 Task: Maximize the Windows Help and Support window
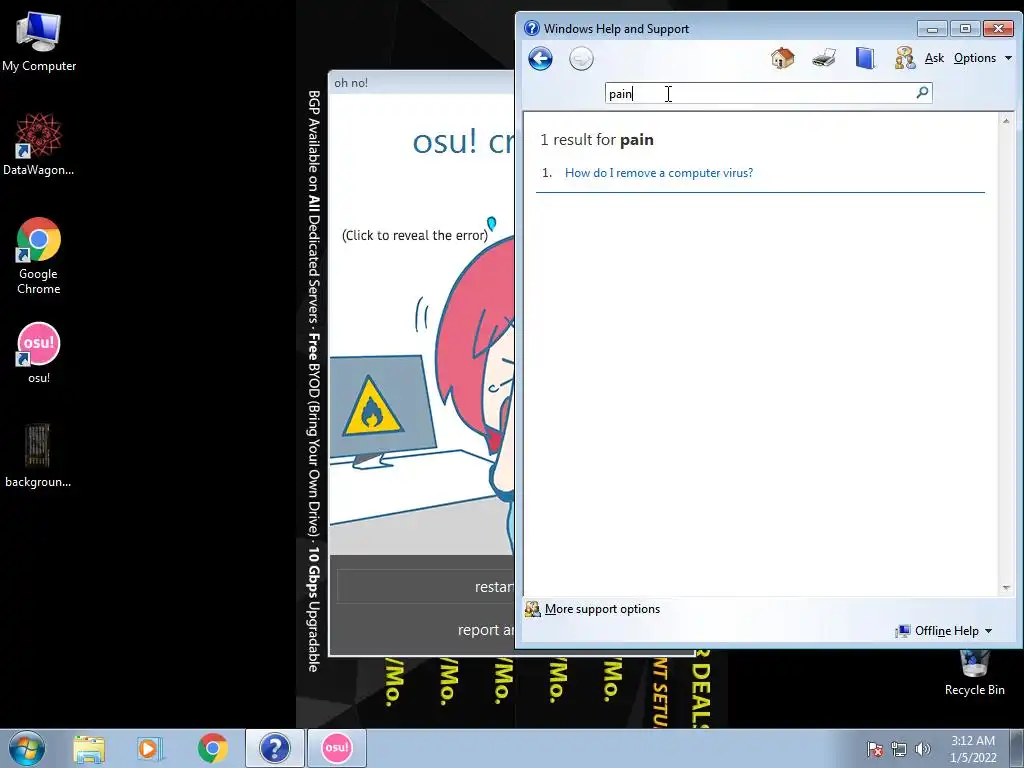(x=965, y=29)
